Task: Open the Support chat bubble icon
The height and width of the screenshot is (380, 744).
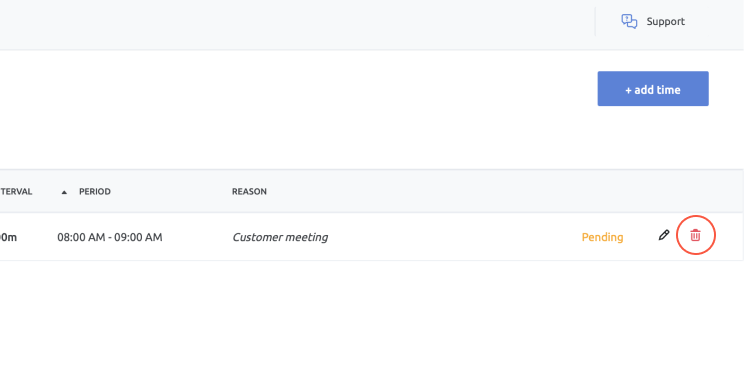Action: point(629,21)
